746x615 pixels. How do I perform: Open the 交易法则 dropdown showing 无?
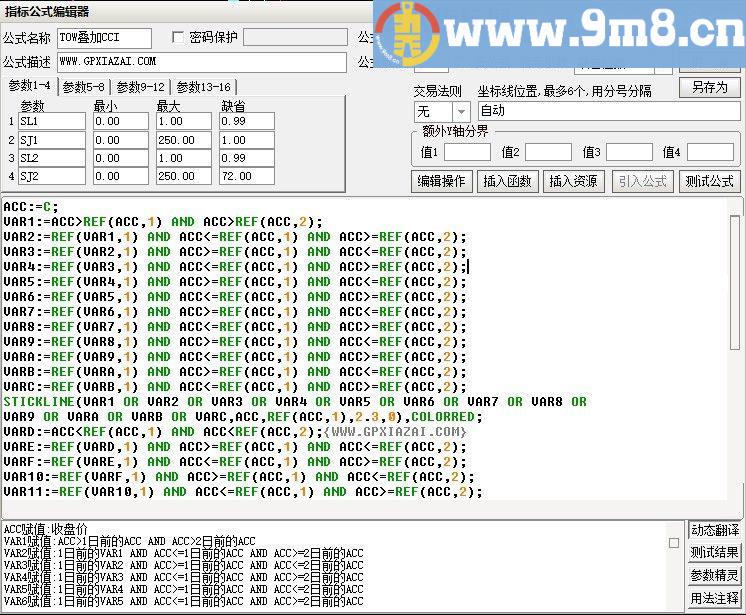(442, 112)
